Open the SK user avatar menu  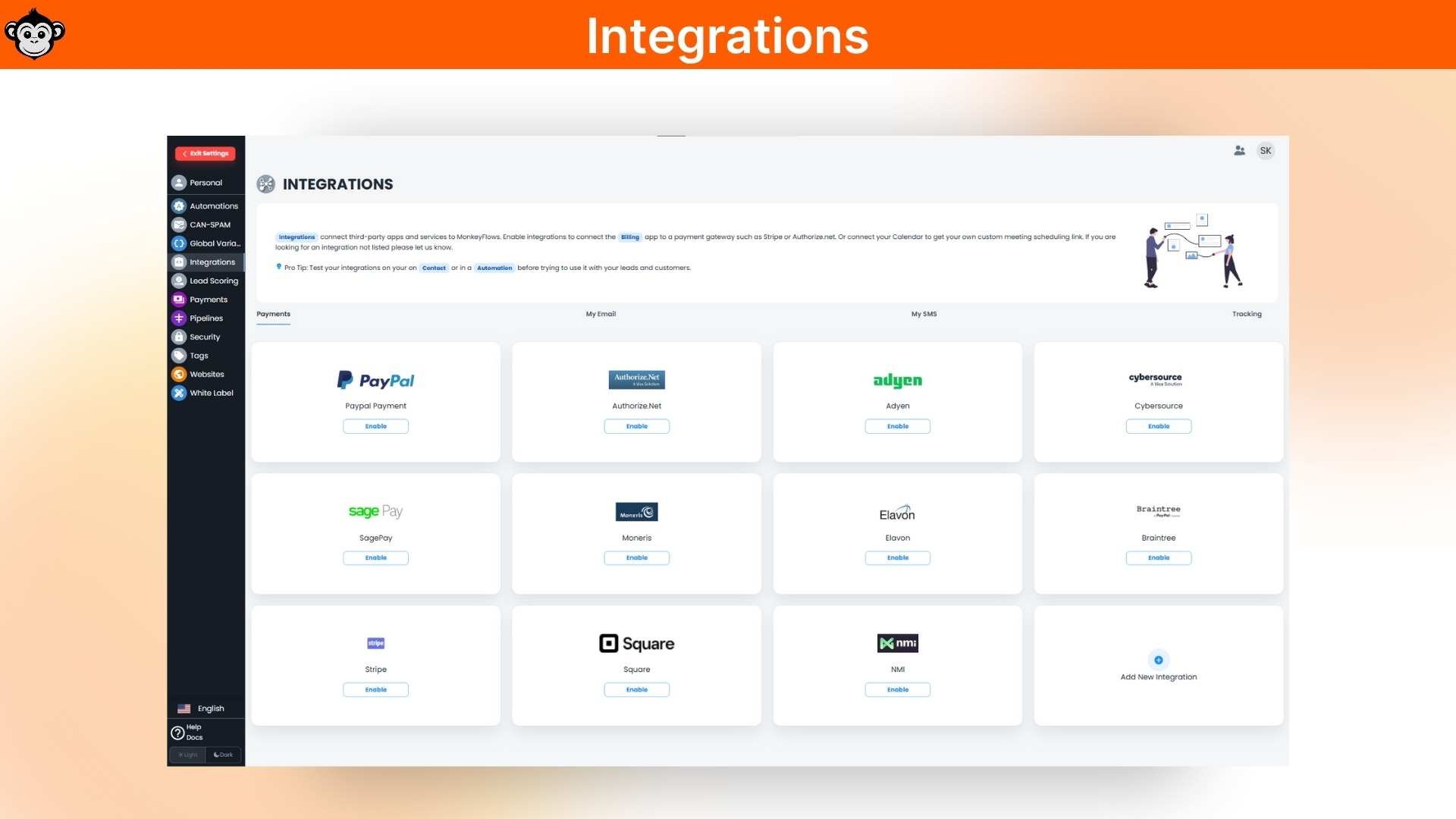click(x=1266, y=150)
